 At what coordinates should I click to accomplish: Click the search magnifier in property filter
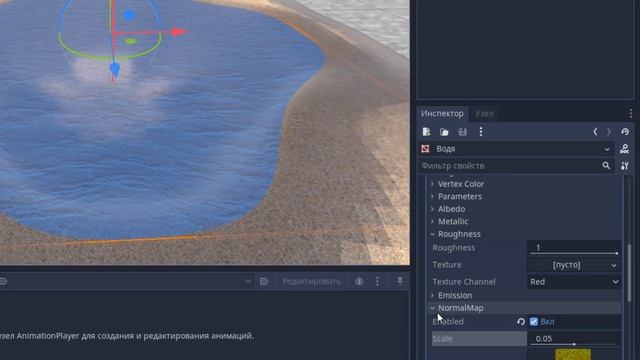click(606, 166)
